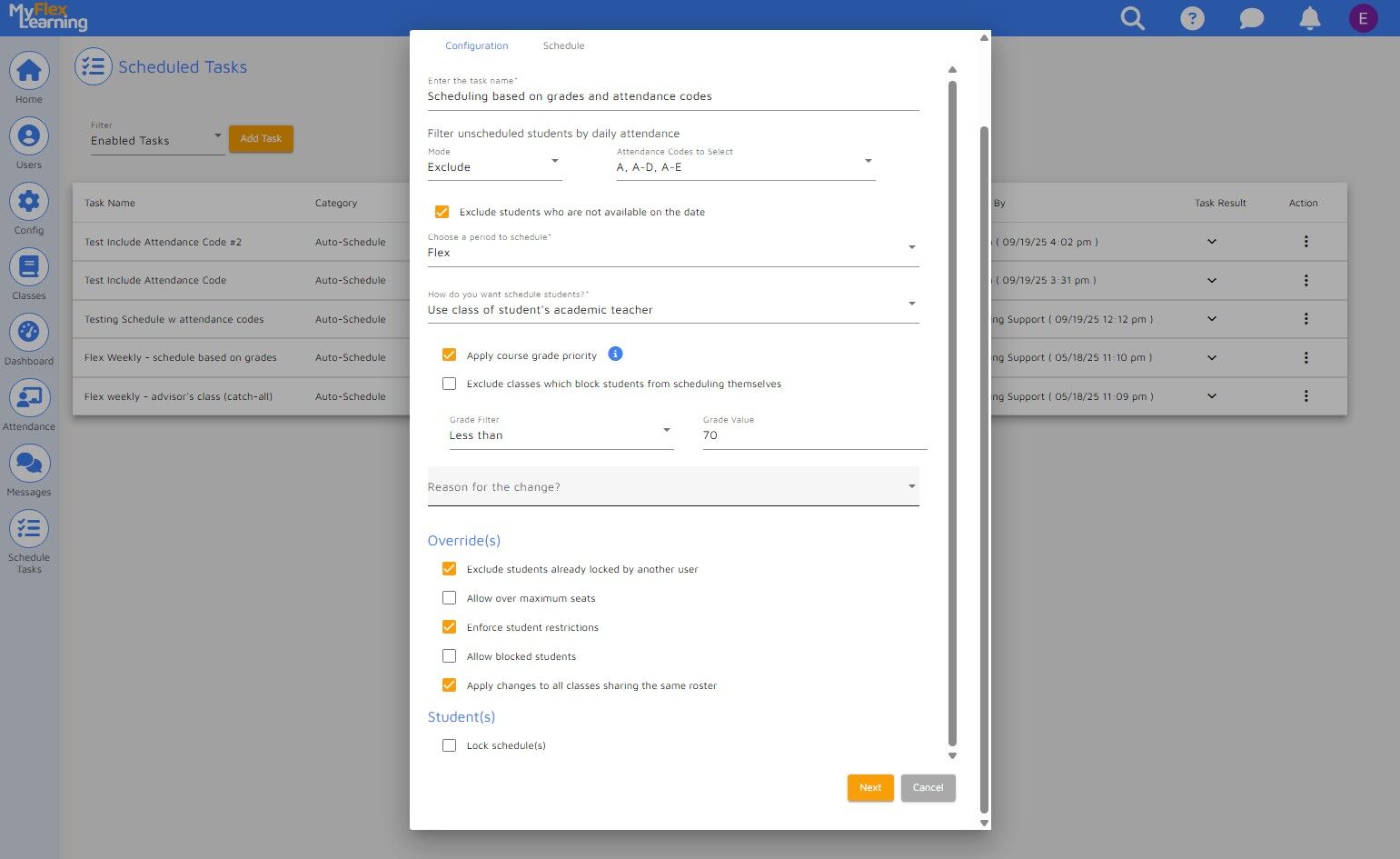Open the chat bubble icon in header
The image size is (1400, 859).
click(x=1251, y=18)
